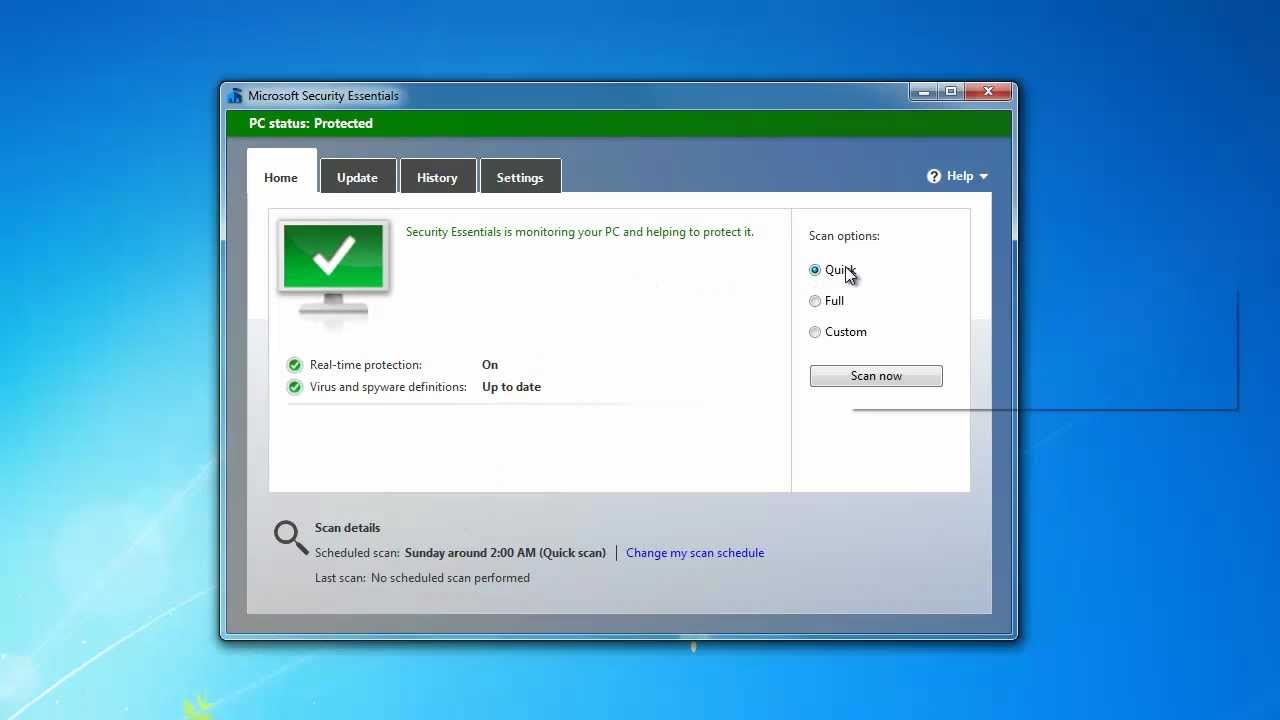The image size is (1280, 720).
Task: Click the magnifying glass Scan details icon
Action: tap(291, 537)
